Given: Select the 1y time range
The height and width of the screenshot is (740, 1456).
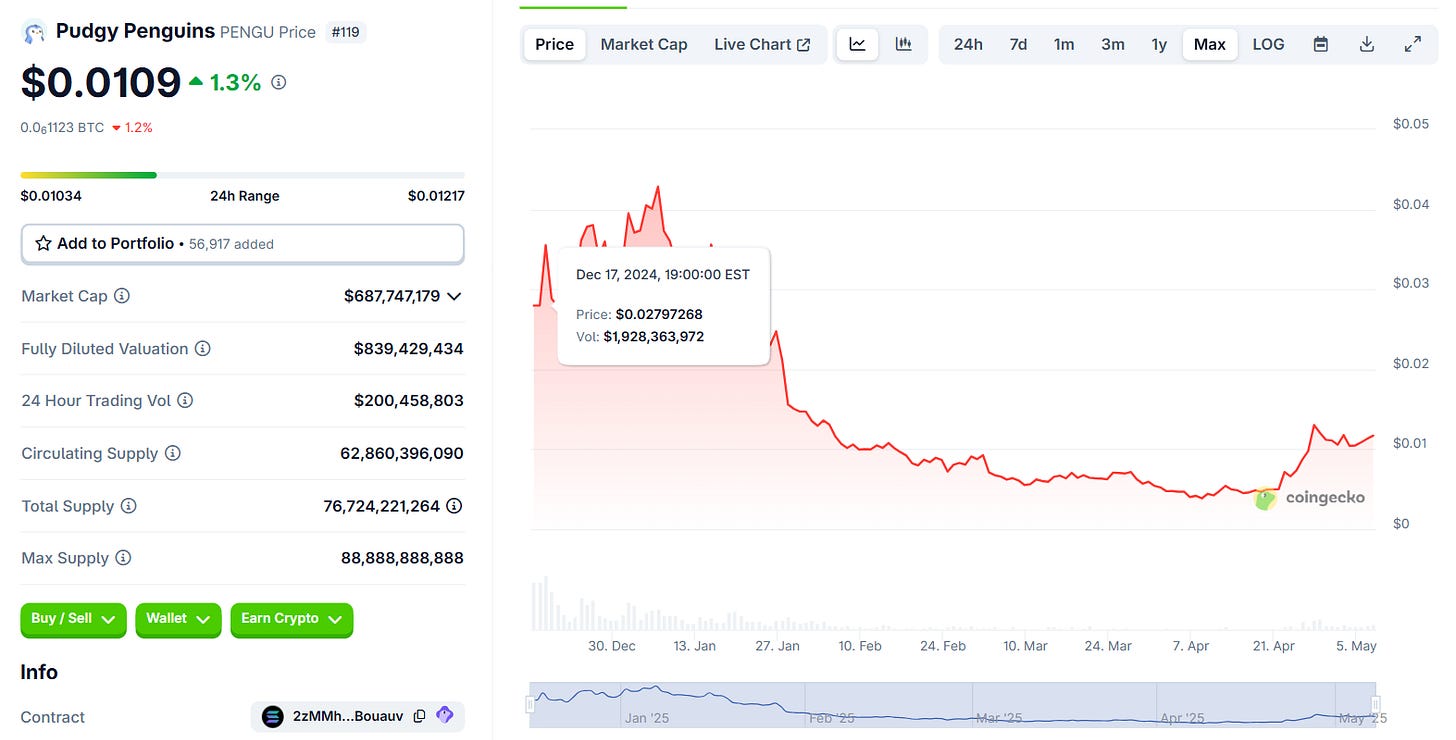Looking at the screenshot, I should [x=1159, y=44].
